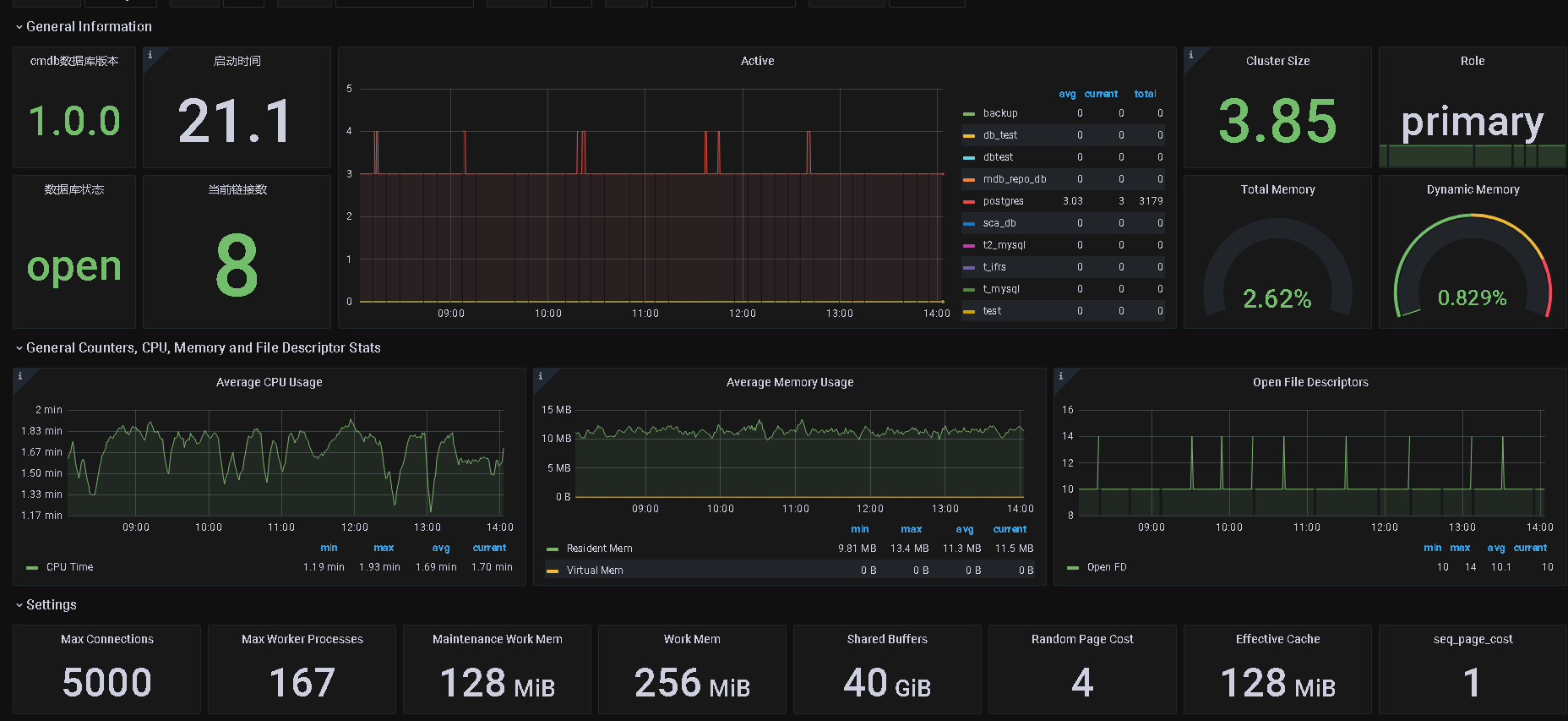Show info icon on Cluster Size panel

(x=1191, y=55)
